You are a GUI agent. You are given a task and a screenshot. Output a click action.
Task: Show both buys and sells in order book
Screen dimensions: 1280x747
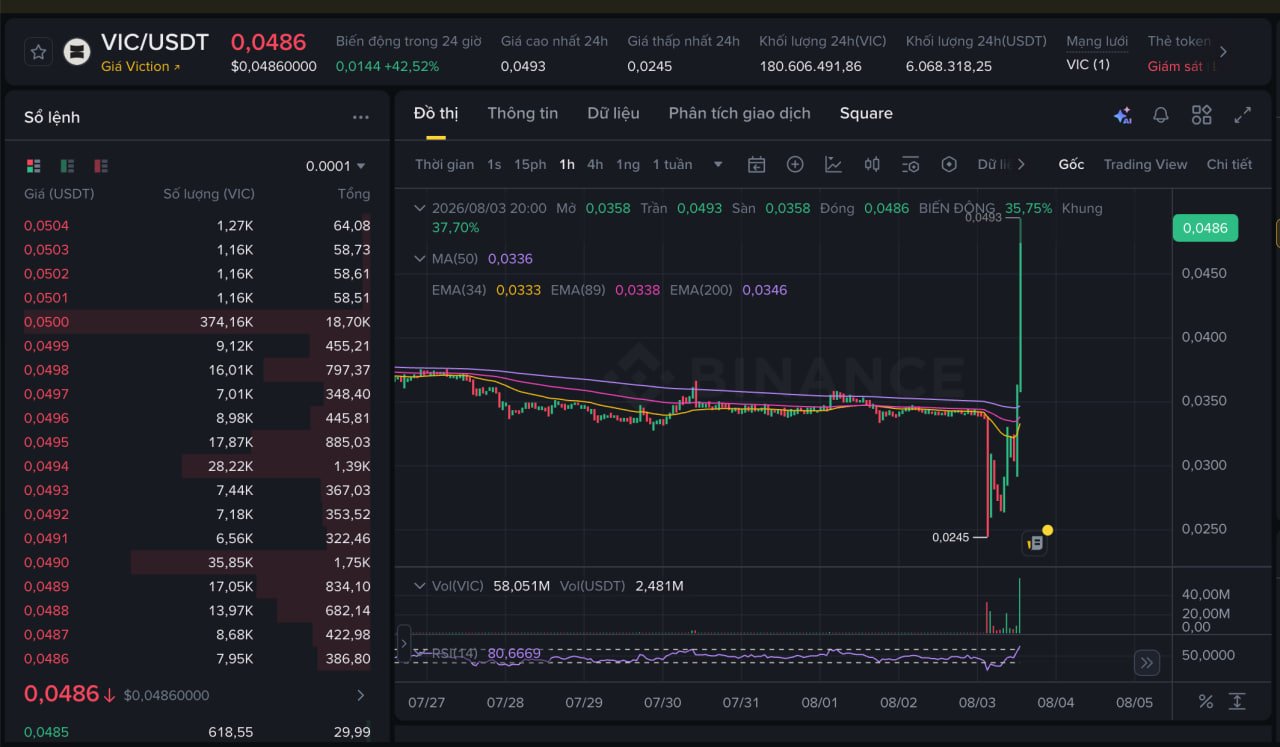coord(34,166)
